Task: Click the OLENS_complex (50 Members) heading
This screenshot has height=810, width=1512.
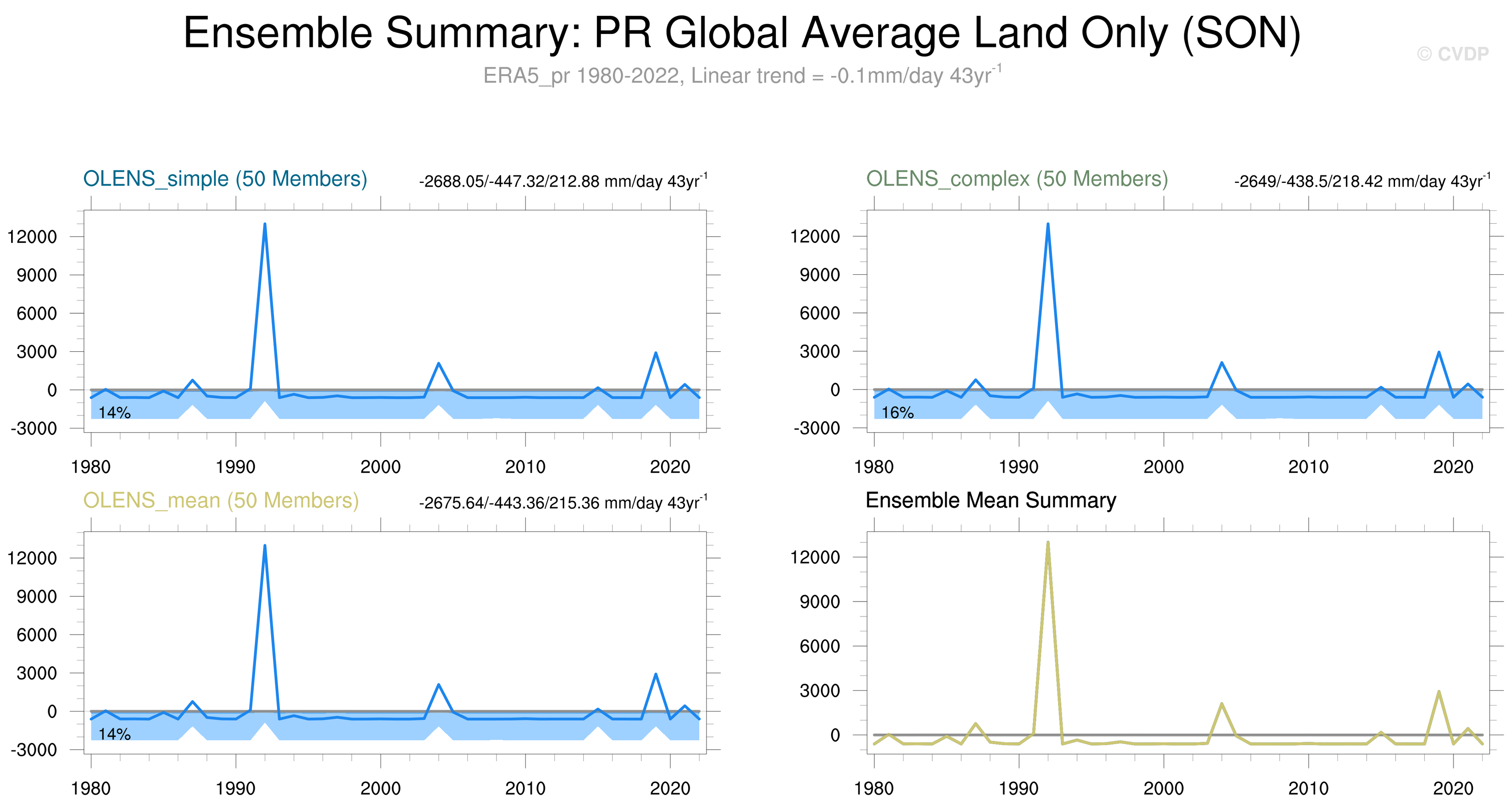Action: pyautogui.click(x=1017, y=178)
